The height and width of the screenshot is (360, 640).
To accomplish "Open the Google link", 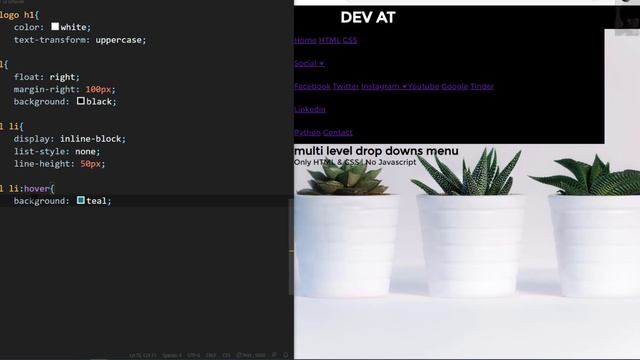I will click(x=455, y=86).
